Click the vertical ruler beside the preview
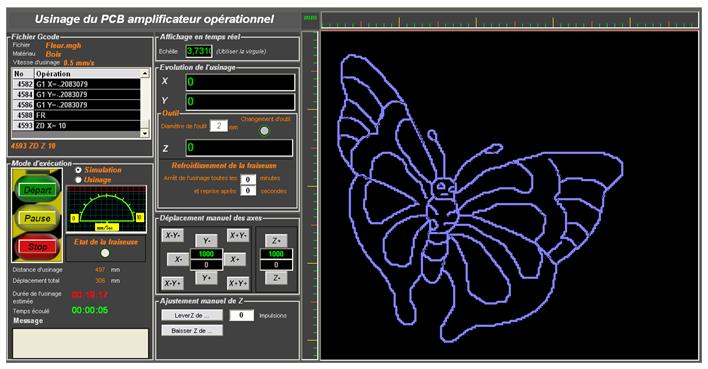The width and height of the screenshot is (708, 369). [310, 196]
